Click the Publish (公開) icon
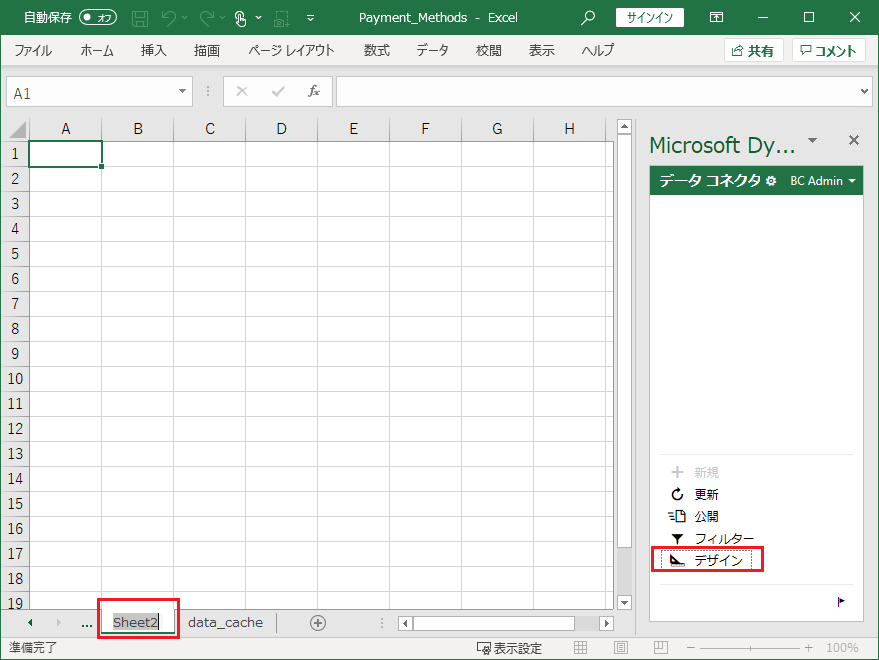The width and height of the screenshot is (879, 660). tap(677, 516)
